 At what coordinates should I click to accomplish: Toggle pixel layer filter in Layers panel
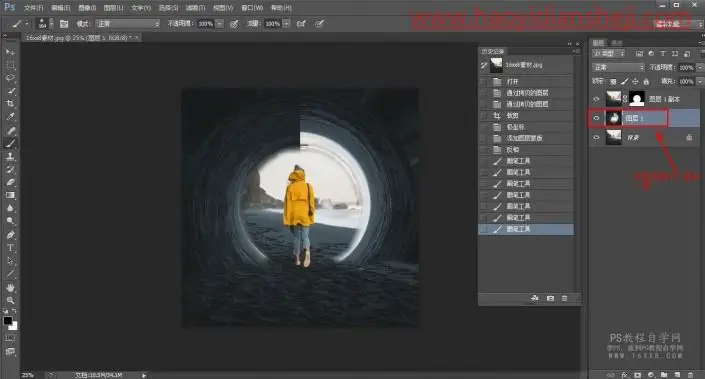639,54
